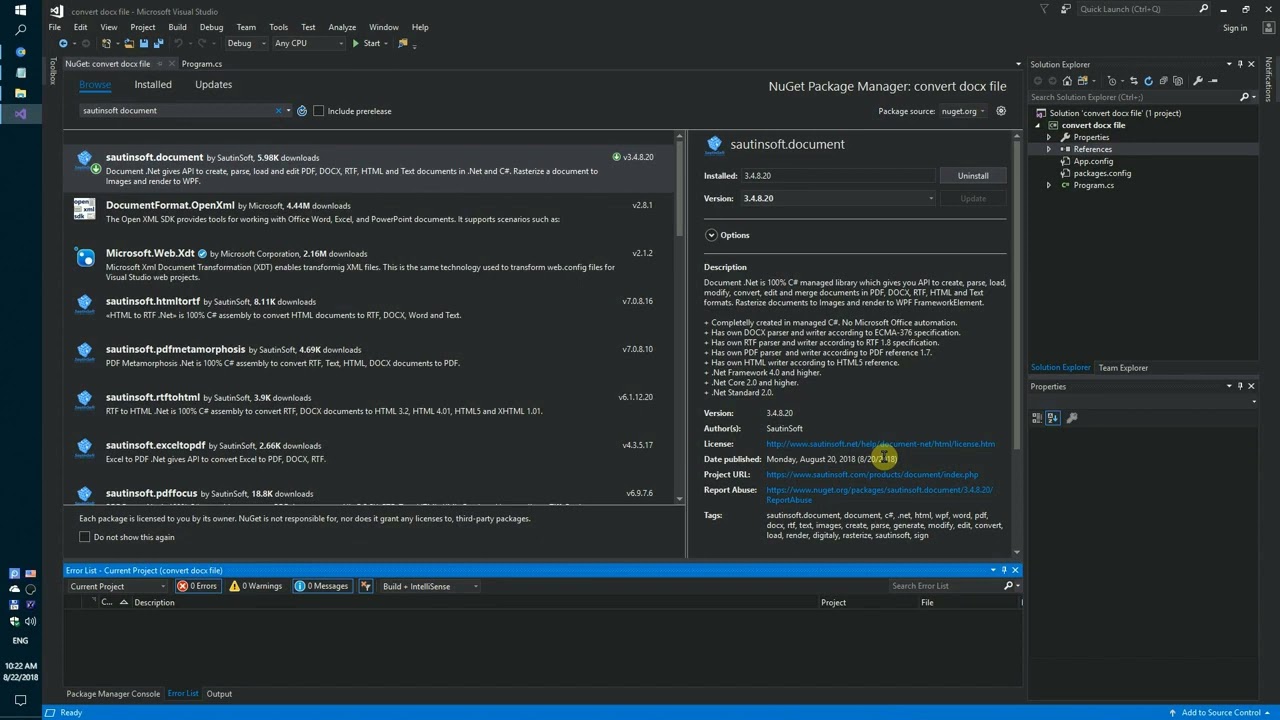1280x720 pixels.
Task: Toggle the 0 Warnings filter
Action: pos(256,586)
